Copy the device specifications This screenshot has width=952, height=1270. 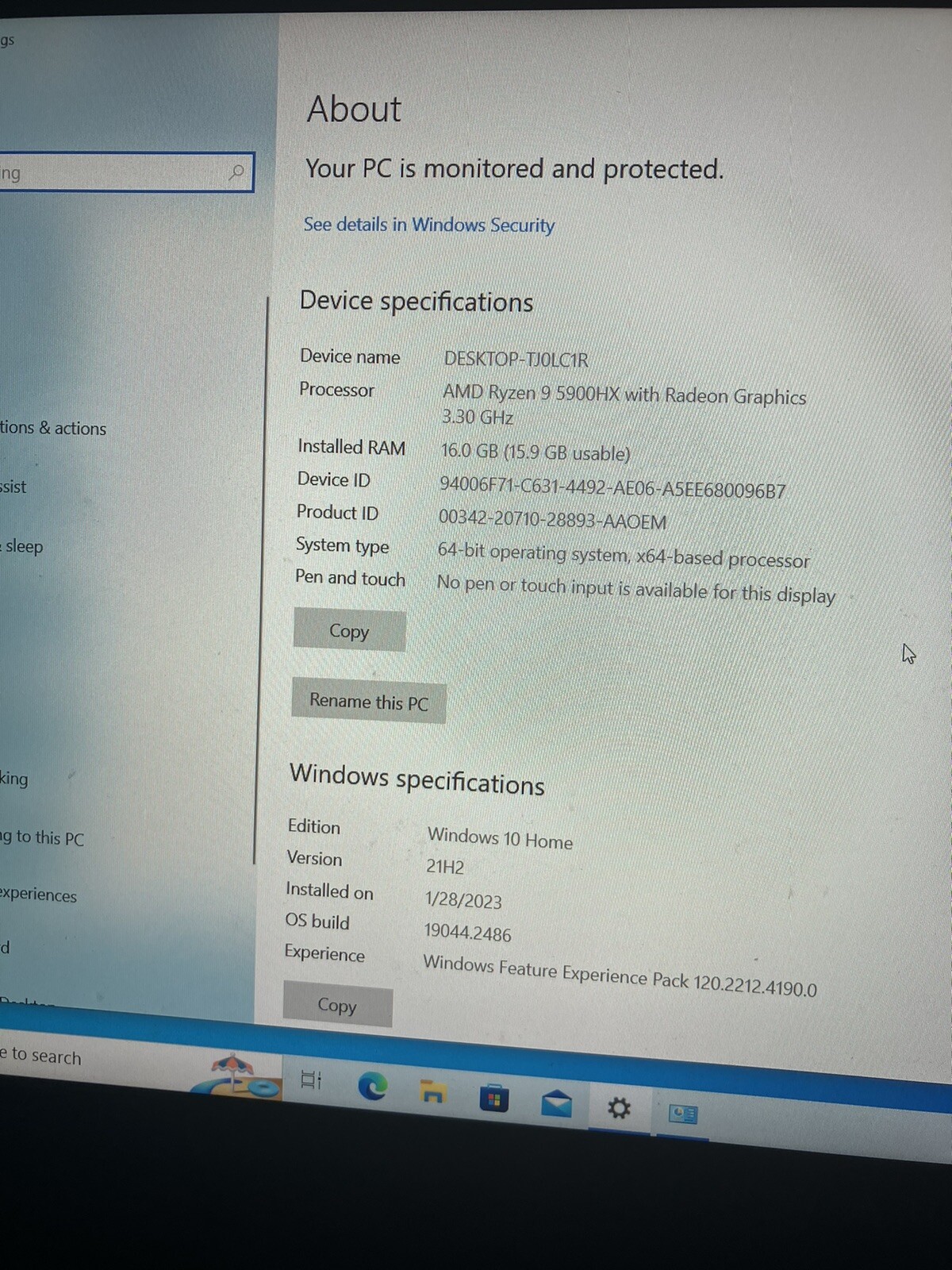tap(349, 631)
